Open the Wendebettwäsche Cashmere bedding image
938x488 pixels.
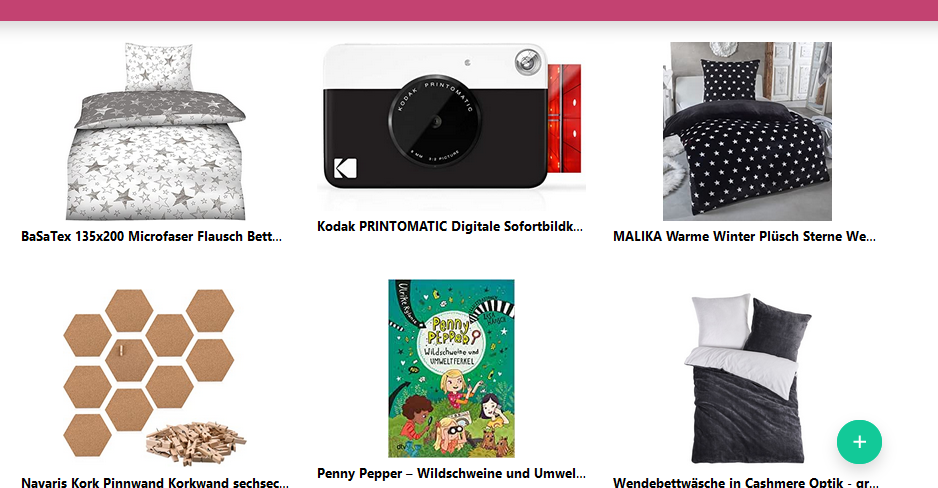(747, 378)
